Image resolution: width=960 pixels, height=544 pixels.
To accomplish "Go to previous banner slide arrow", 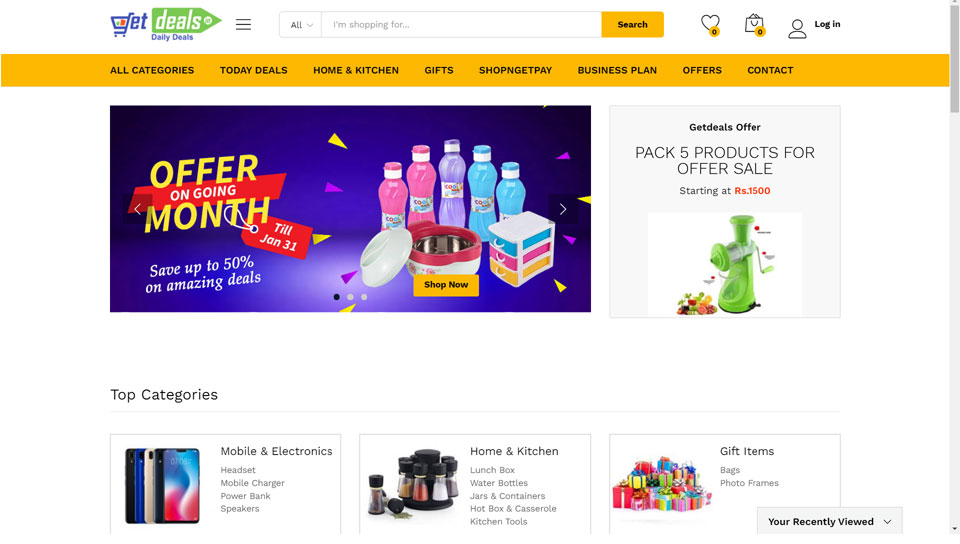I will click(x=138, y=209).
